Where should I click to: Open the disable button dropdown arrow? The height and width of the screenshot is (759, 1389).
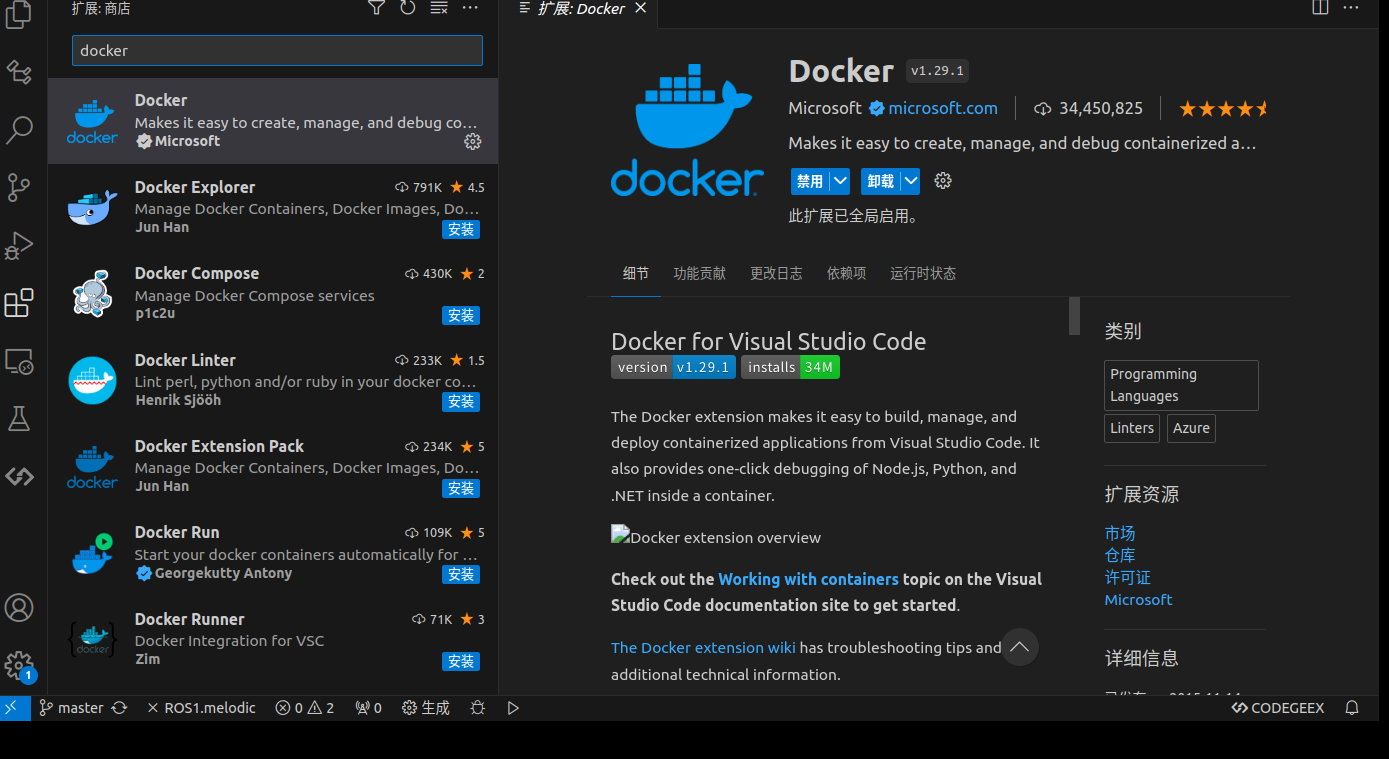(840, 181)
